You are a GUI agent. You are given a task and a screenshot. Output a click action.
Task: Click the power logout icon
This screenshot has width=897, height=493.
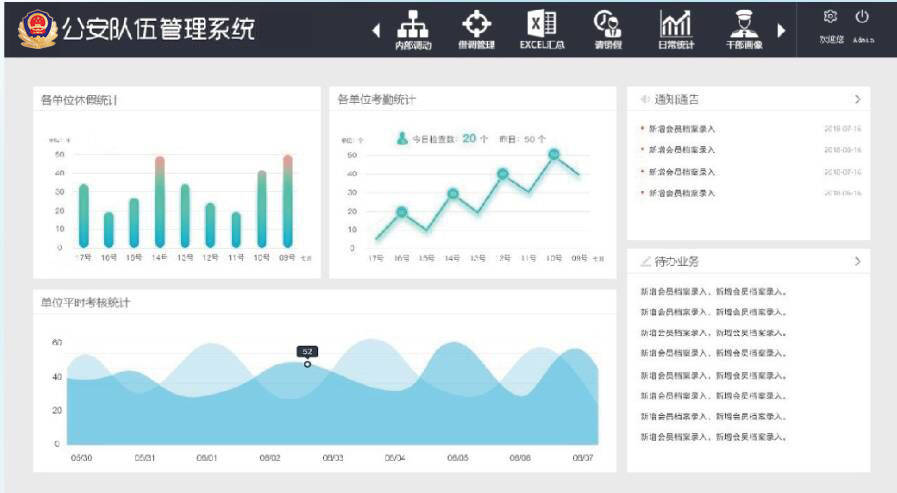[862, 17]
